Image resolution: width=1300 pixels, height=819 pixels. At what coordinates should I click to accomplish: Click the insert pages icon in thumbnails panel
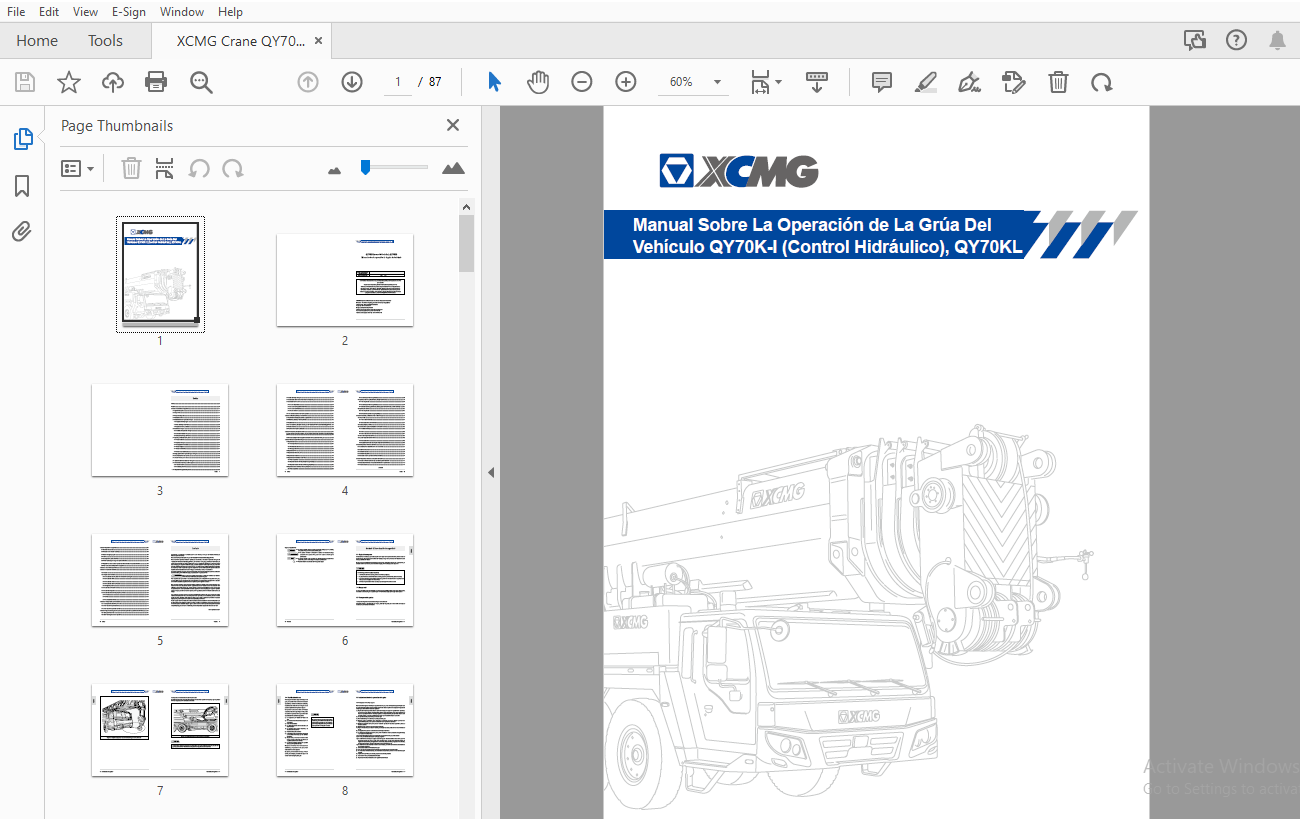pyautogui.click(x=165, y=168)
